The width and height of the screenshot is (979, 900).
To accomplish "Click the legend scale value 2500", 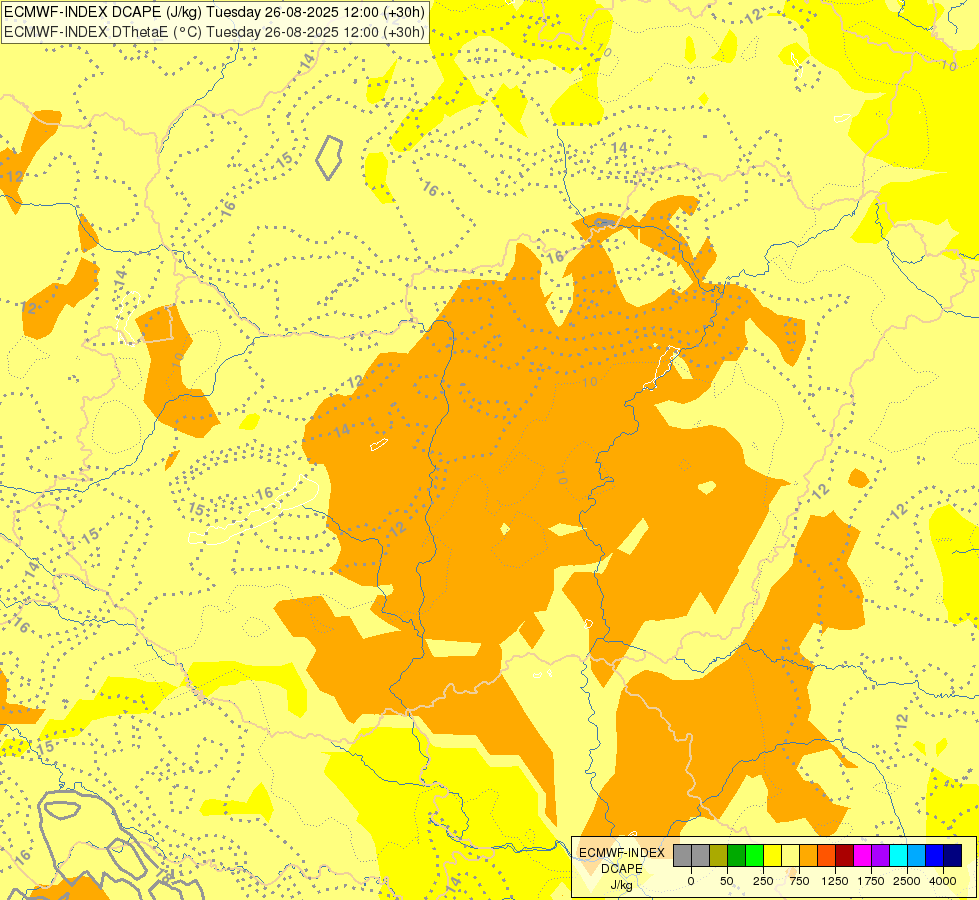I will click(907, 881).
